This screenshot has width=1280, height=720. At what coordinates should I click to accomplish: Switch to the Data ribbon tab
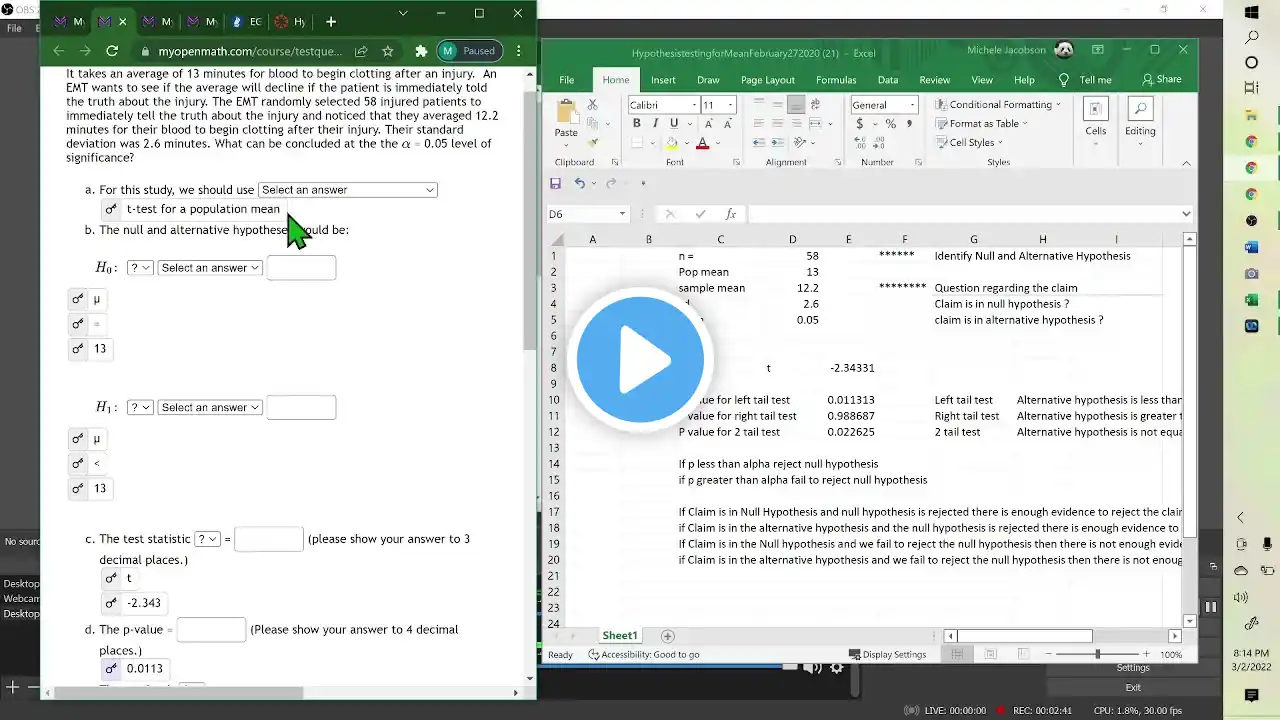[x=888, y=80]
